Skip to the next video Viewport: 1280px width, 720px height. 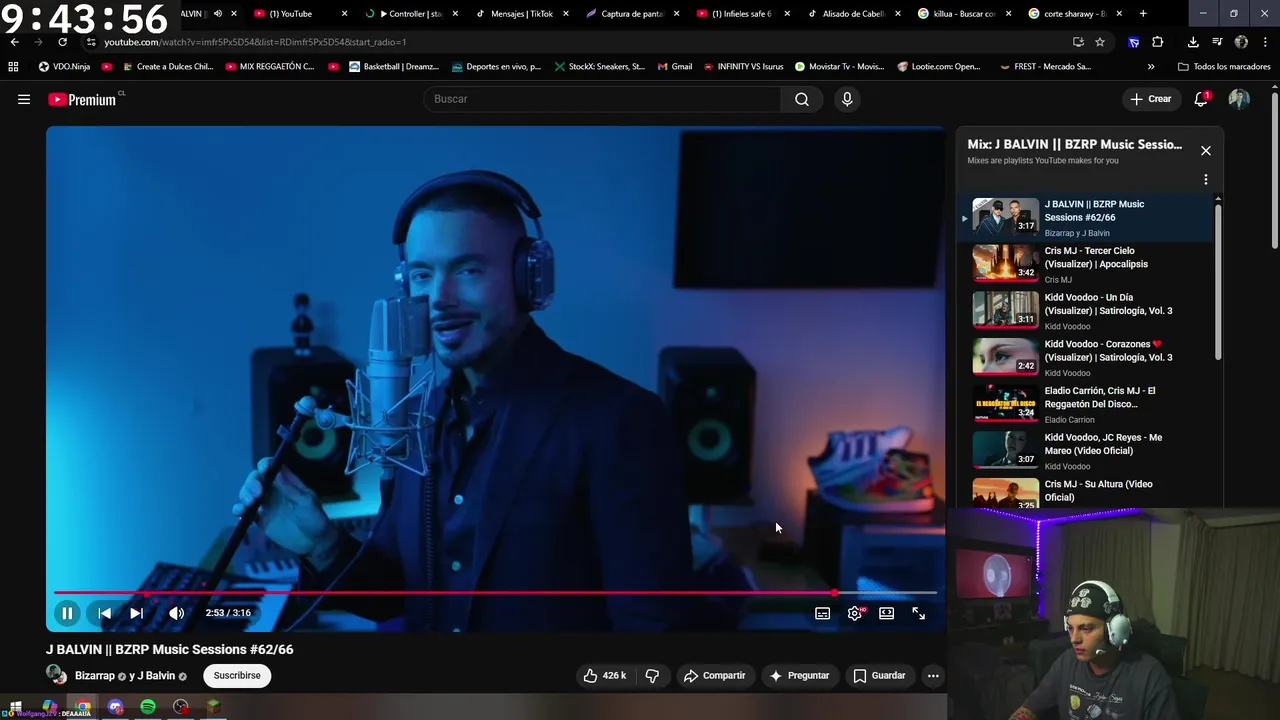[137, 613]
